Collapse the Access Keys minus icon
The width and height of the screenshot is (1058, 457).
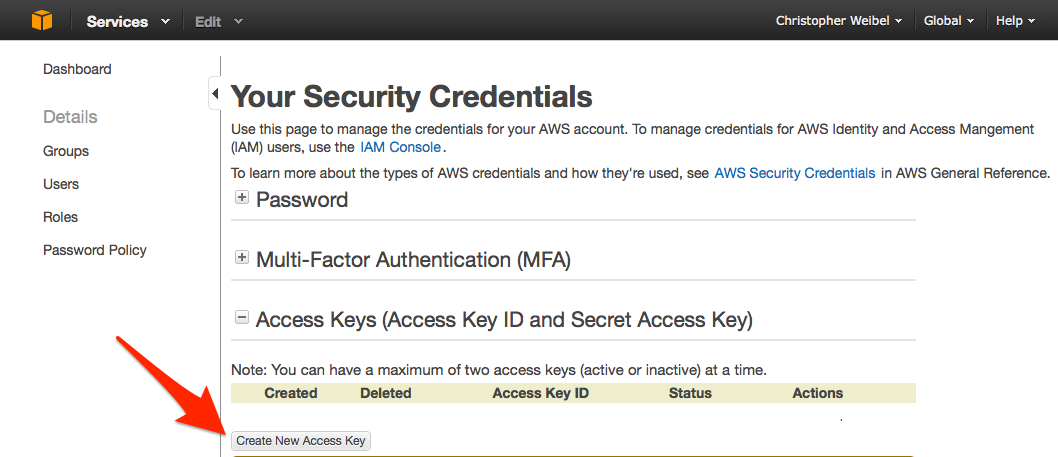tap(241, 317)
